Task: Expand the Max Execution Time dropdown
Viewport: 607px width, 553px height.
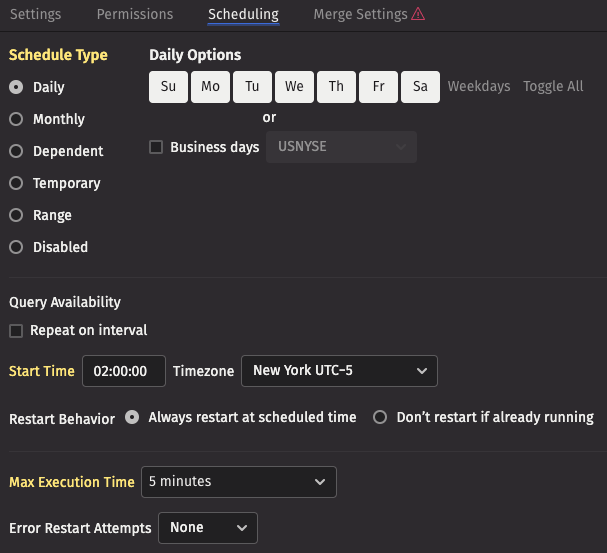Action: coord(238,482)
